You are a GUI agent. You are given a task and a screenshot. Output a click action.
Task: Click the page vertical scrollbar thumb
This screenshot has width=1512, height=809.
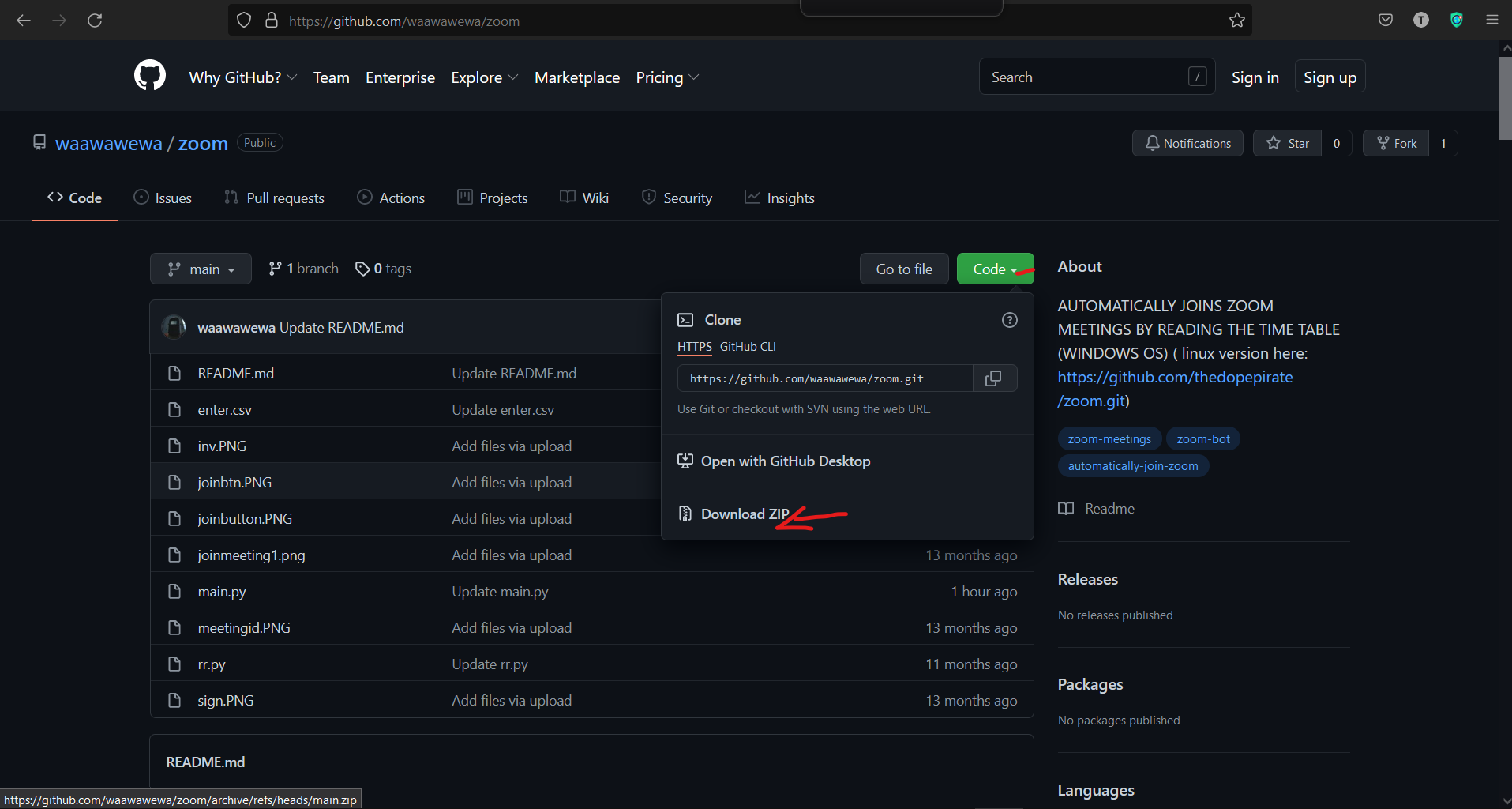click(x=1505, y=98)
